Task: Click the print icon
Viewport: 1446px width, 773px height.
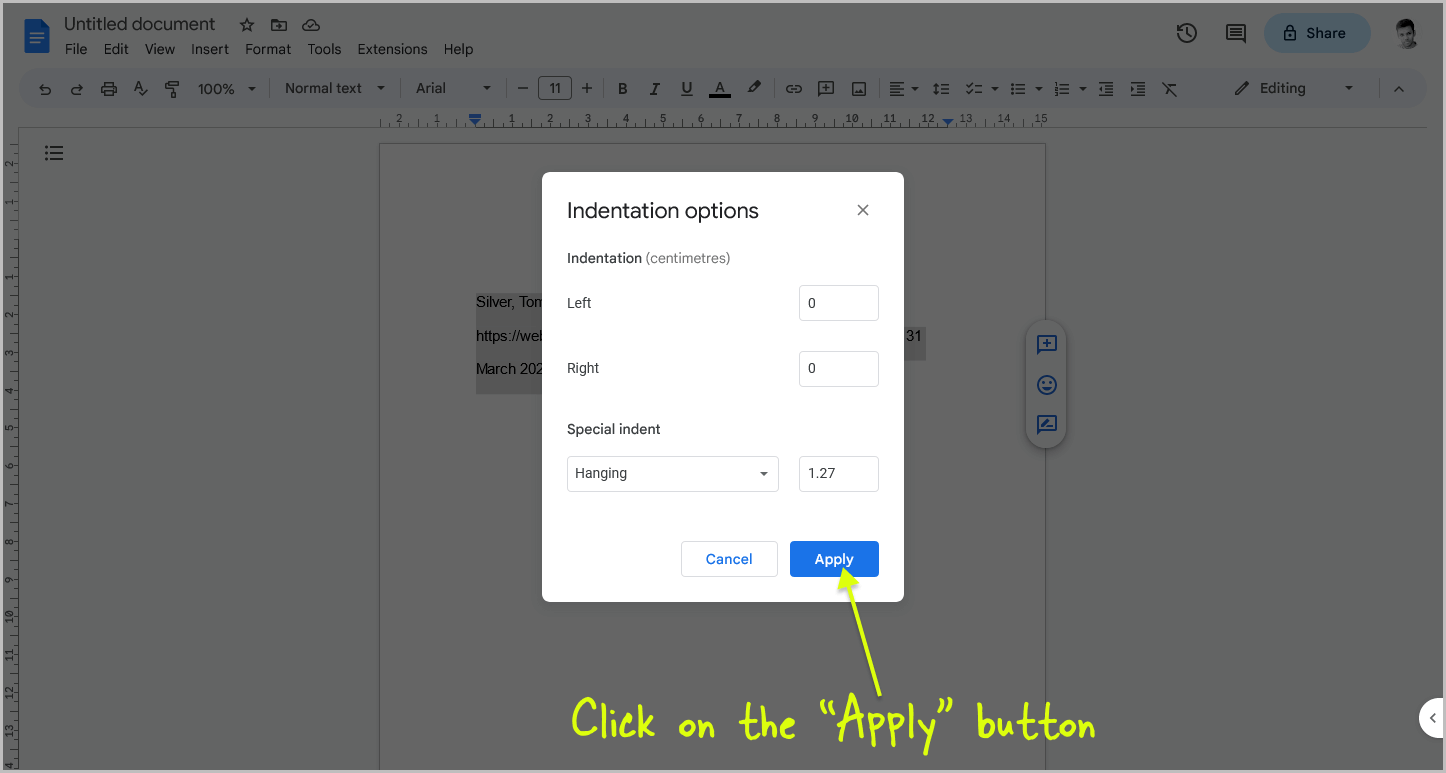Action: click(x=108, y=88)
